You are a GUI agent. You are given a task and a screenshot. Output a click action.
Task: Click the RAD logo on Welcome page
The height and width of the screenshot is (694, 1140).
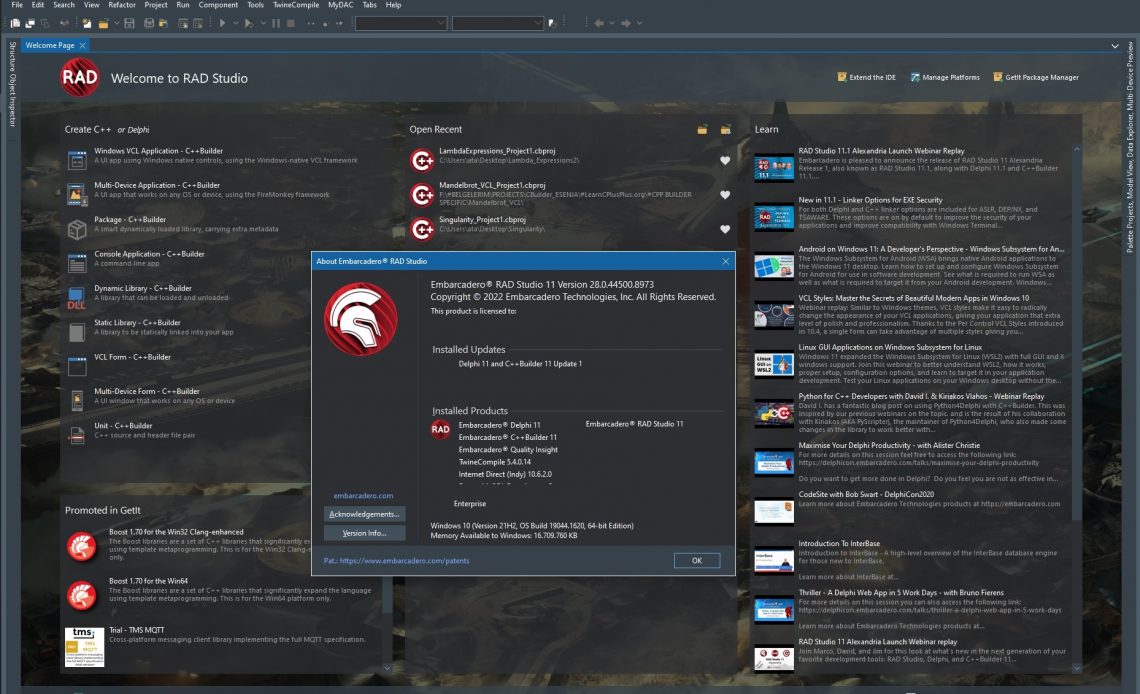click(x=79, y=77)
